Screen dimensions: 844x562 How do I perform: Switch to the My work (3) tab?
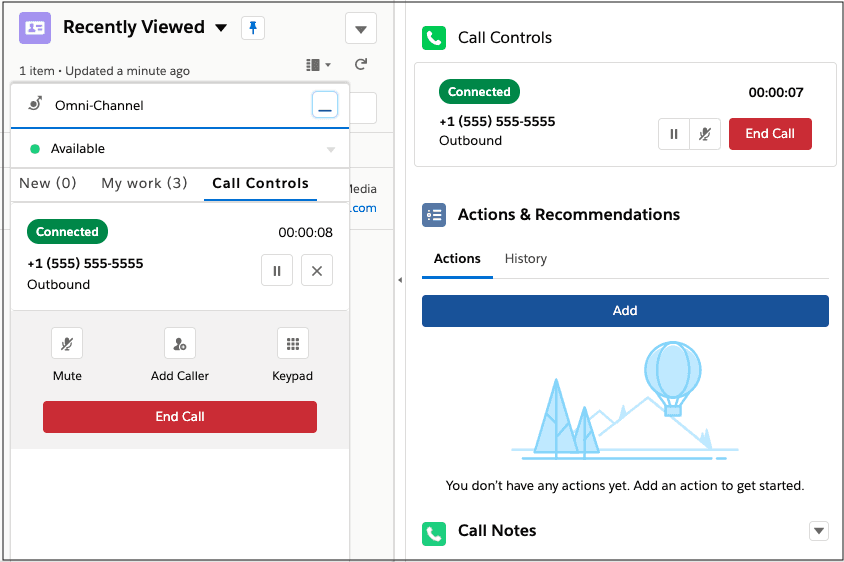[x=144, y=184]
